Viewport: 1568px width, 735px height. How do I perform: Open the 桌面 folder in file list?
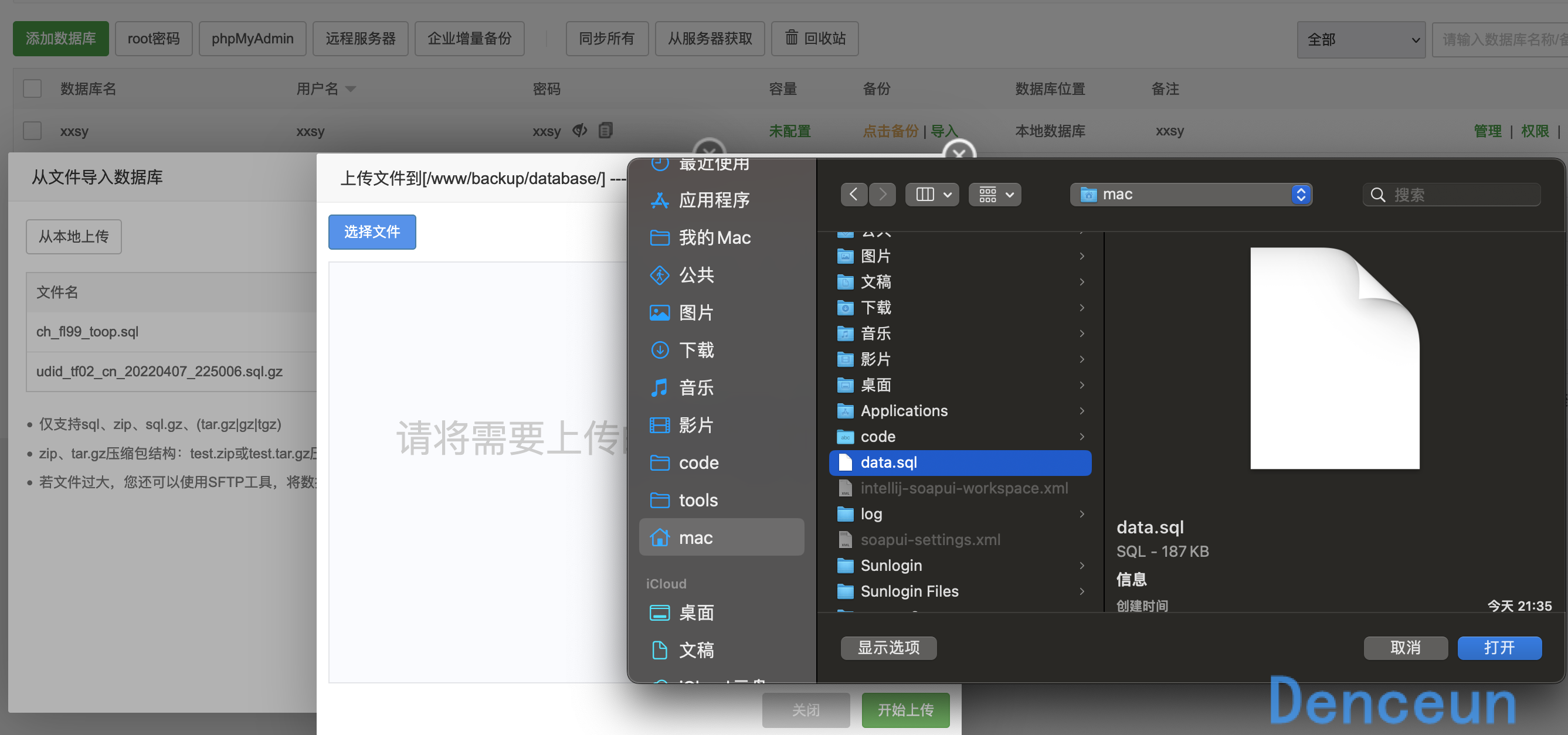coord(960,385)
